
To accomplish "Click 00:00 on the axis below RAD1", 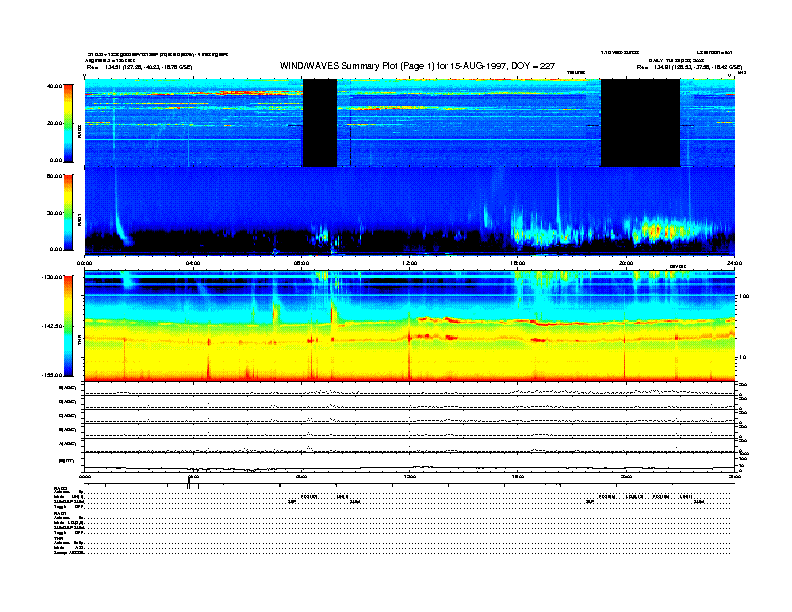I will pyautogui.click(x=84, y=263).
